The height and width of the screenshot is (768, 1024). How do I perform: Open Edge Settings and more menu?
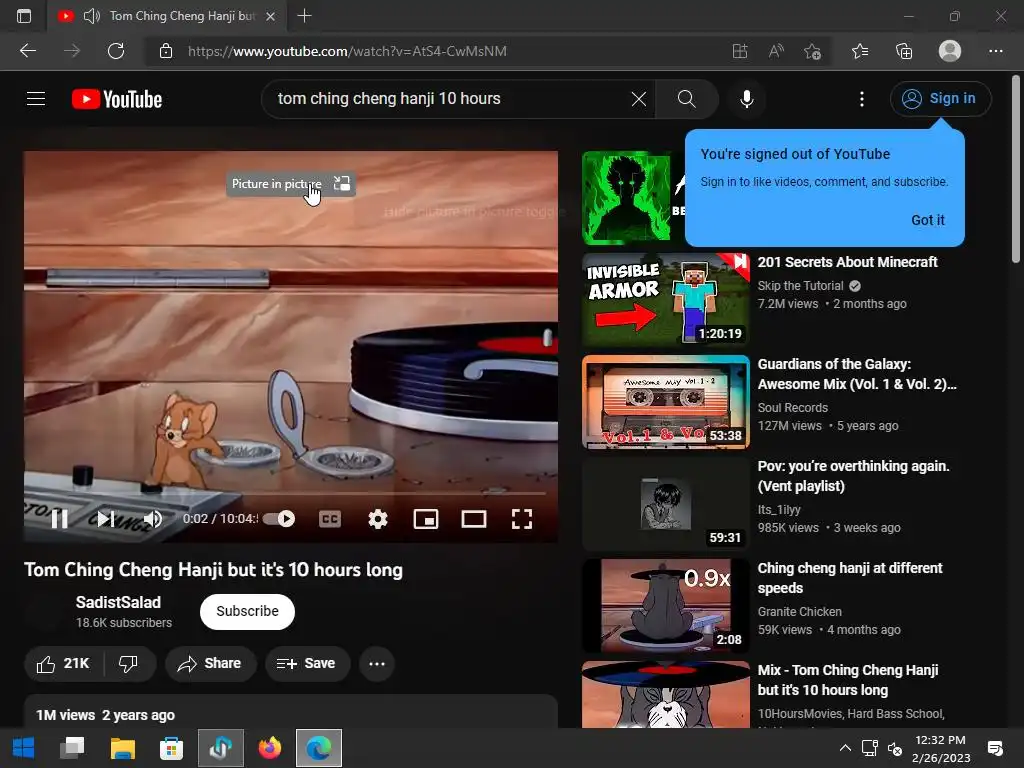click(995, 51)
